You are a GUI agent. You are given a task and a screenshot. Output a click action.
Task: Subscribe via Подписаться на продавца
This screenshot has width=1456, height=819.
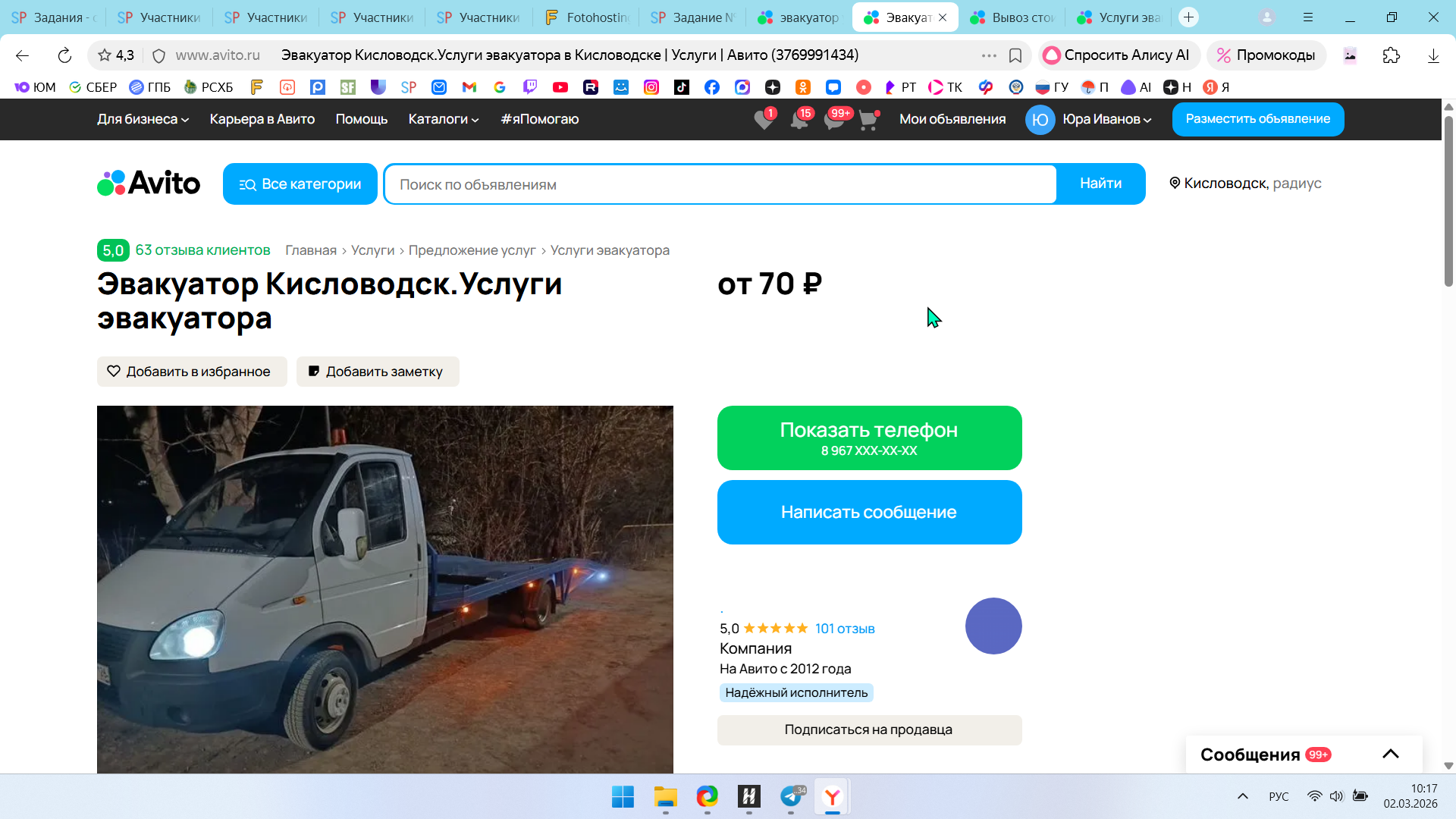click(869, 730)
